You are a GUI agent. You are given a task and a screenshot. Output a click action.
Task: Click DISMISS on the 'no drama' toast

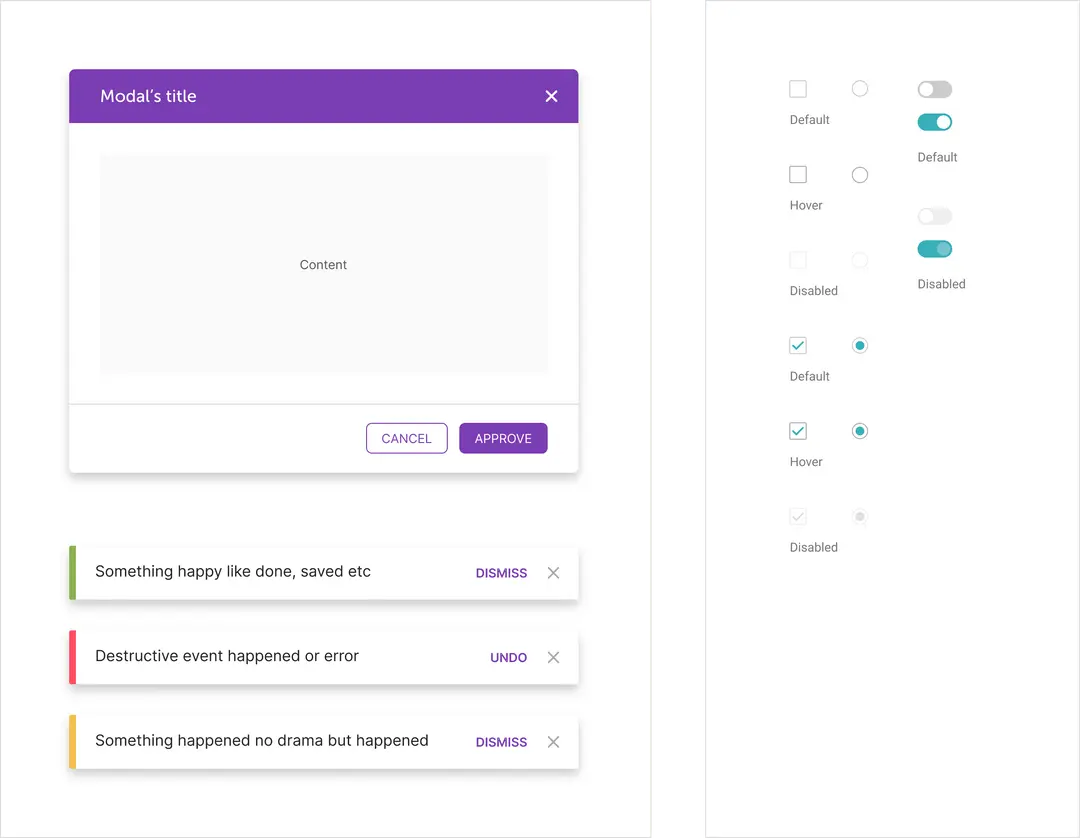(501, 742)
